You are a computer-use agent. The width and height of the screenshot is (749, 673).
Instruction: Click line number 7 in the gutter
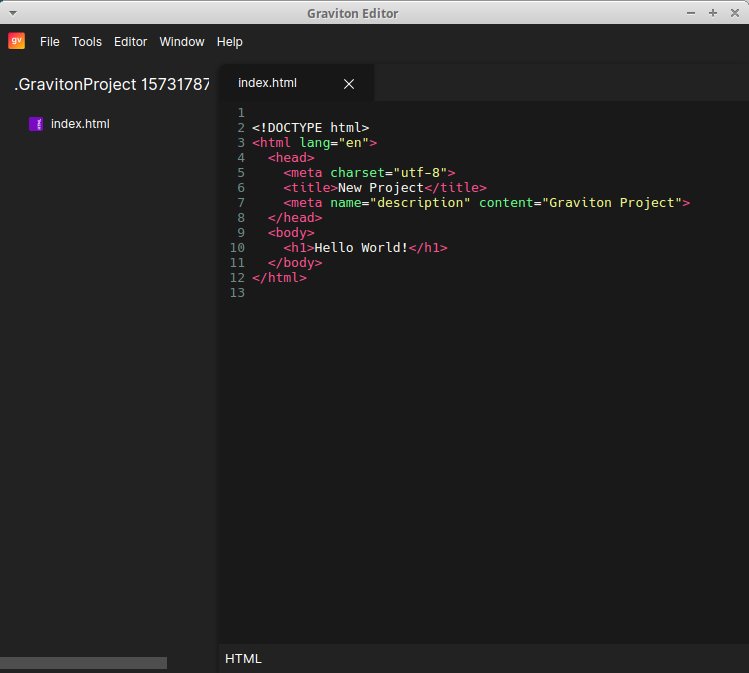click(241, 203)
